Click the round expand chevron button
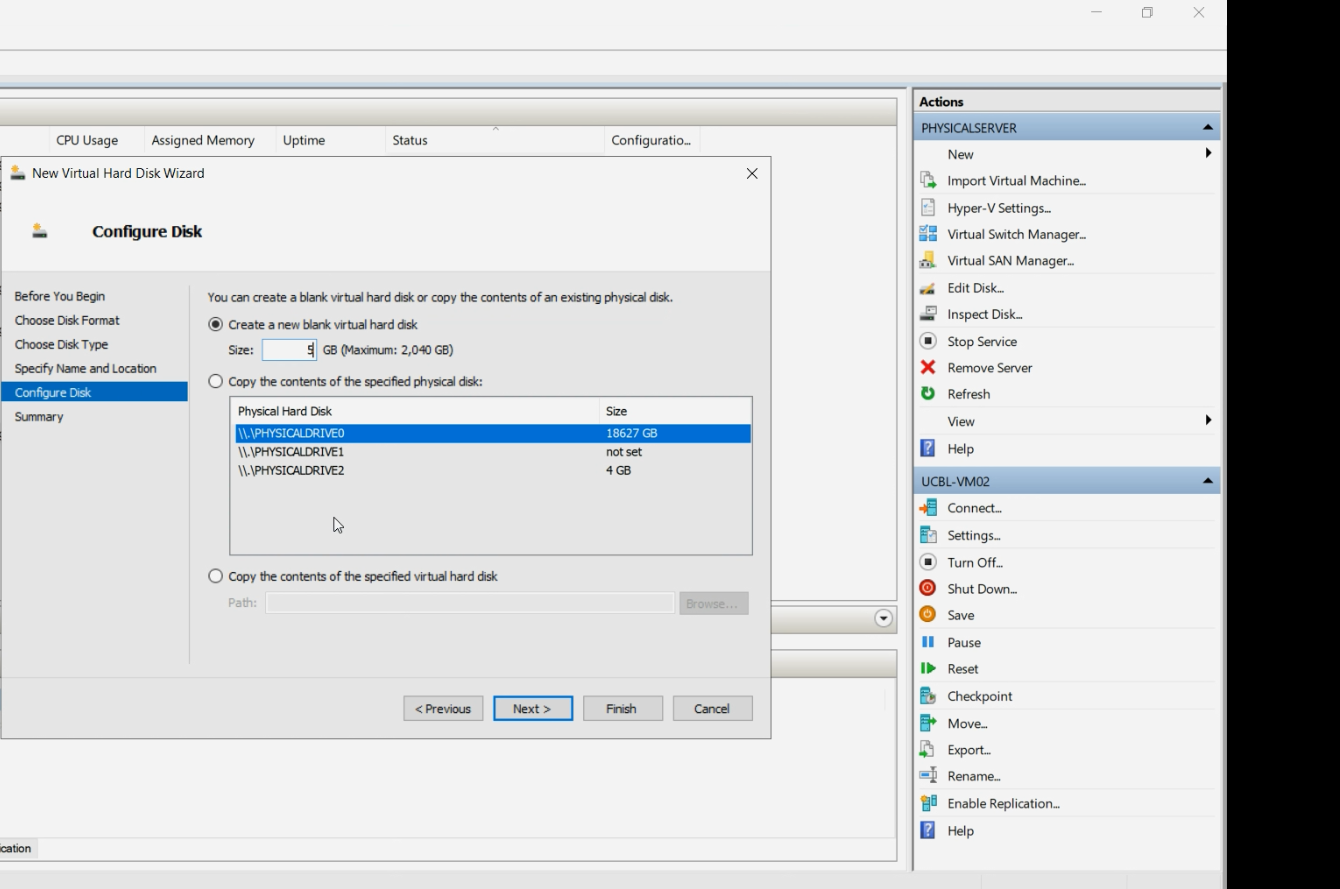The width and height of the screenshot is (1340, 889). click(883, 619)
